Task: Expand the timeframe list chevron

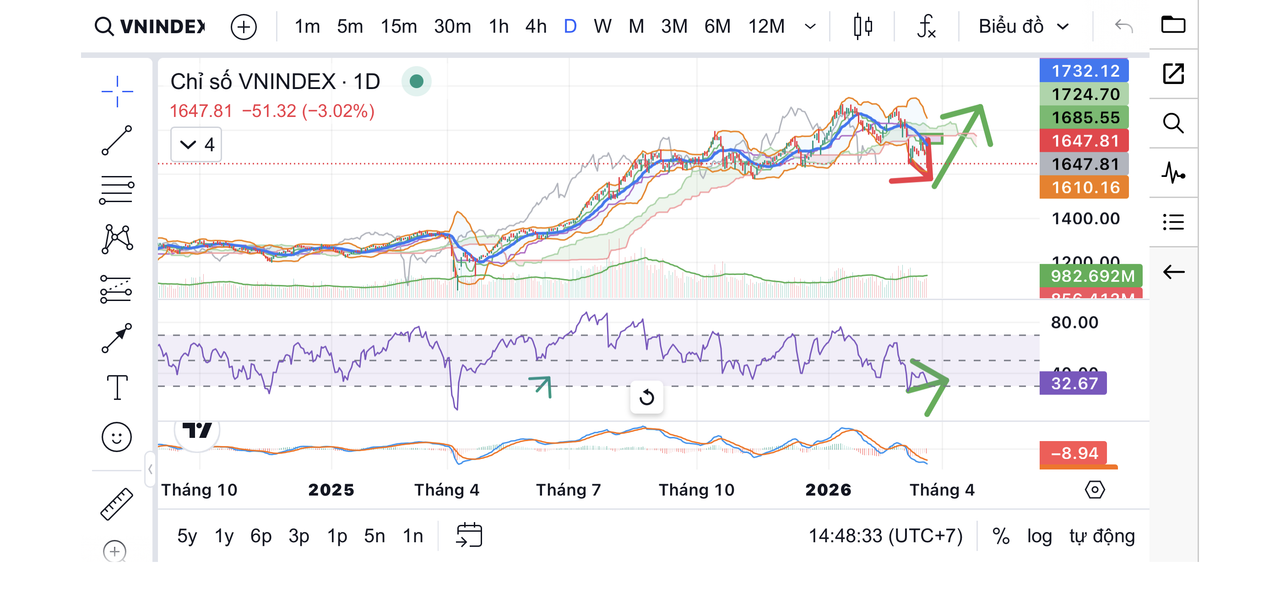Action: [810, 27]
